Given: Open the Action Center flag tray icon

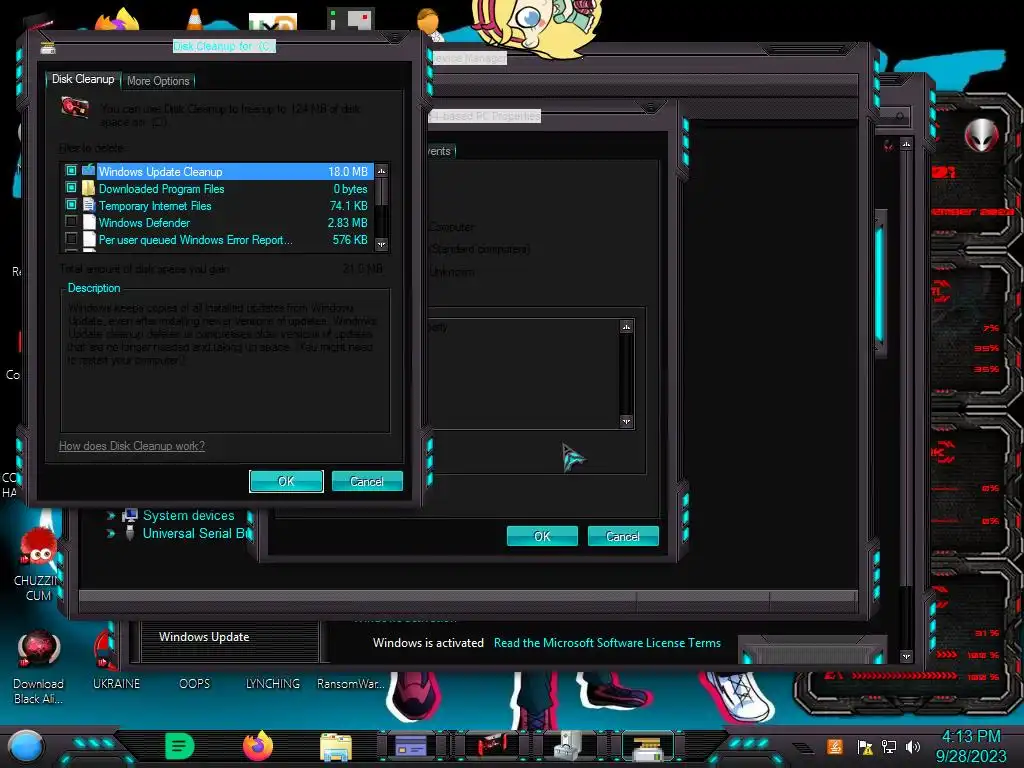Looking at the screenshot, I should pyautogui.click(x=865, y=747).
